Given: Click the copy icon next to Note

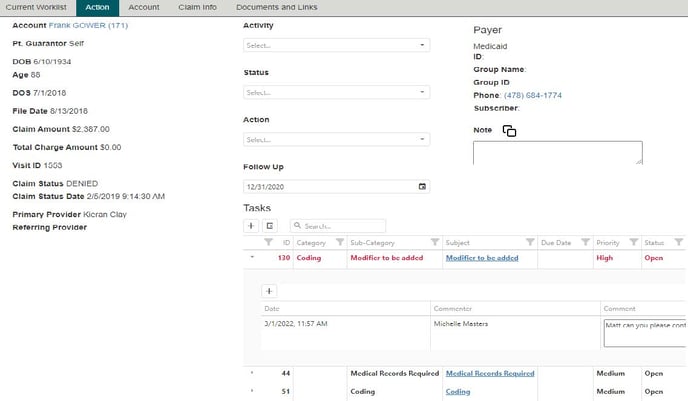Looking at the screenshot, I should coord(509,131).
